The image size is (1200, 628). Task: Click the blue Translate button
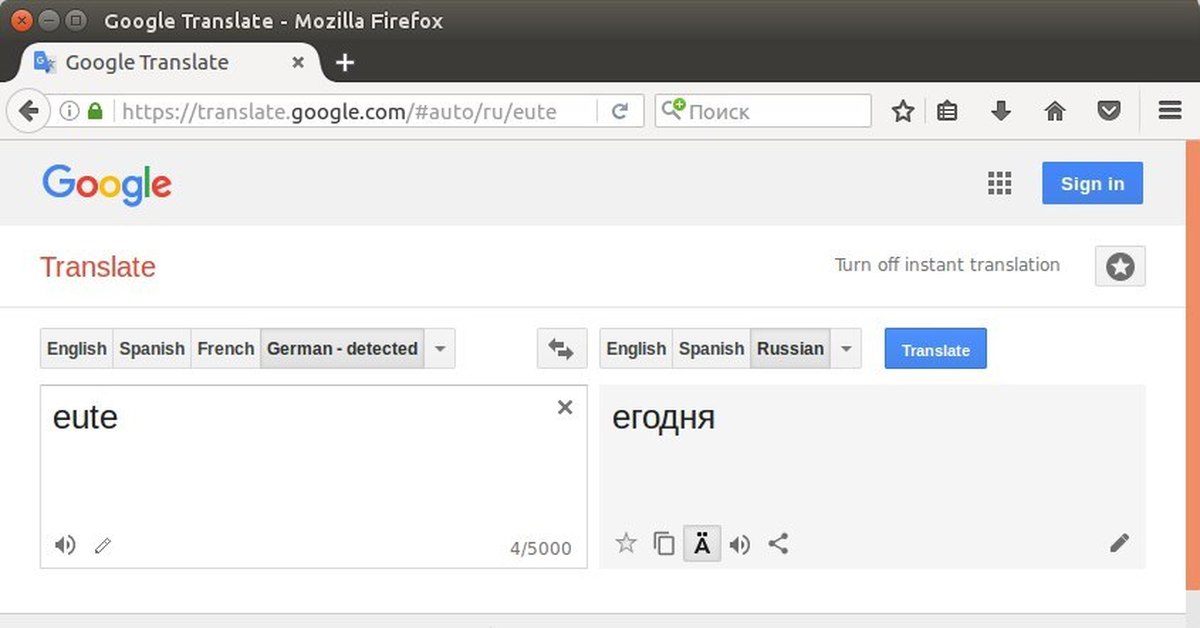[936, 349]
